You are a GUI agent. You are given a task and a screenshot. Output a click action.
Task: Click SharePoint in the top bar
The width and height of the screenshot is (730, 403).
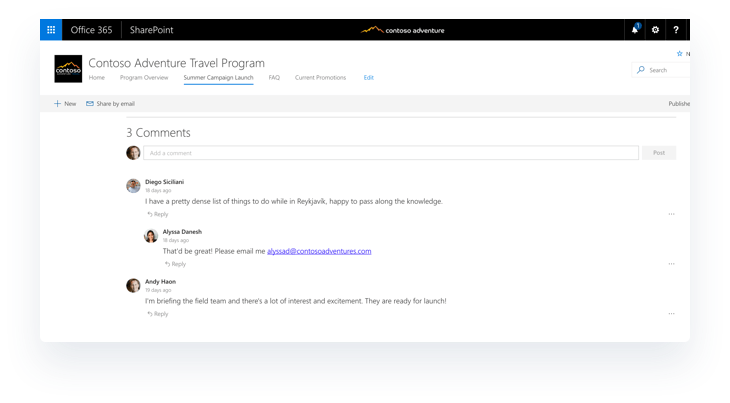tap(151, 30)
